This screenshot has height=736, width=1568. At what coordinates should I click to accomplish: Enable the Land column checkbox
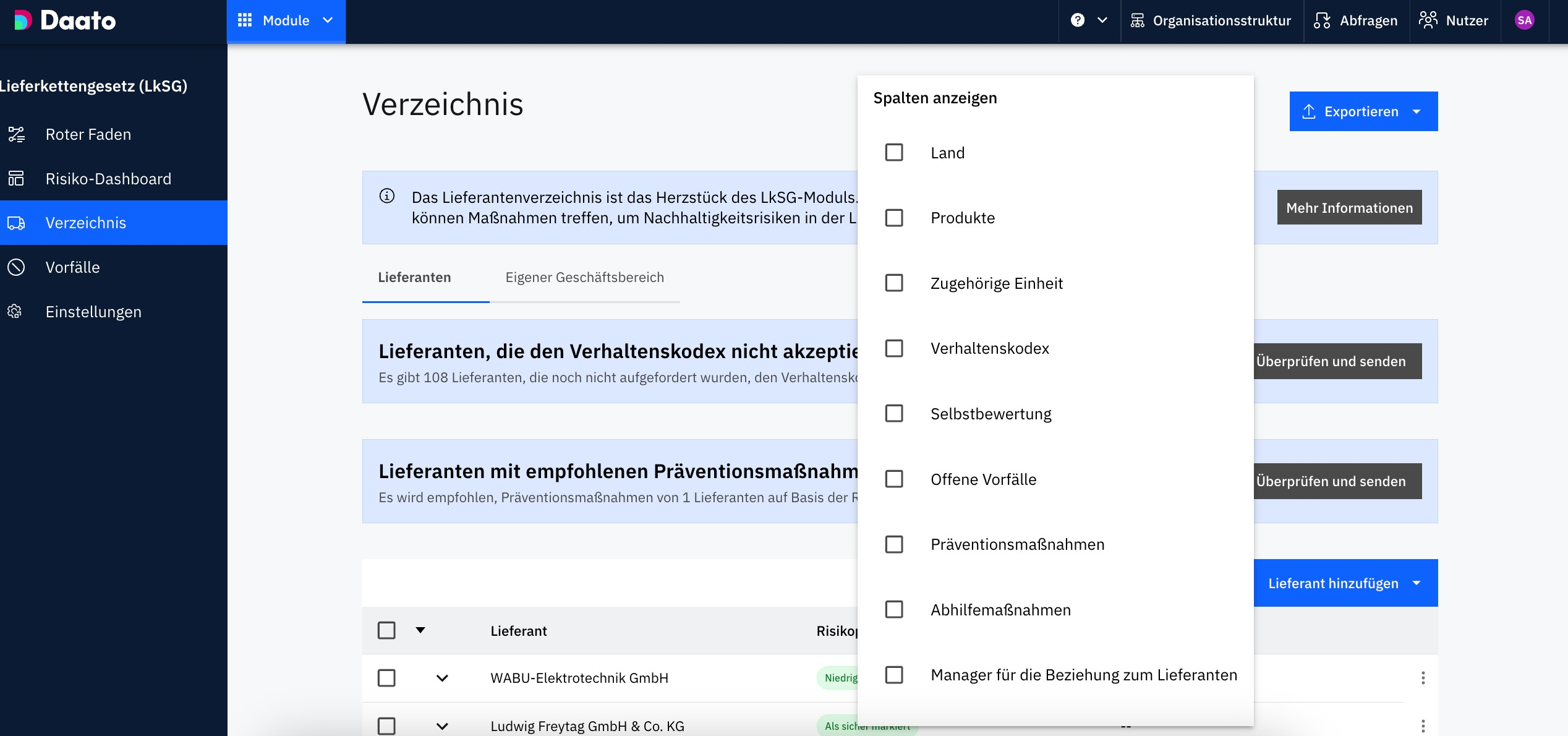pyautogui.click(x=894, y=153)
